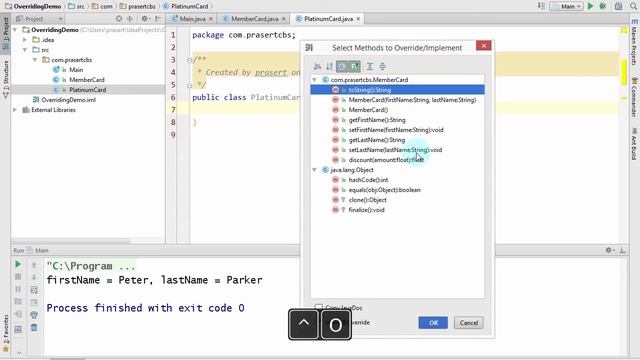This screenshot has width=640, height=360.
Task: Collapse com.prasertcbs package in tree
Action: click(35, 60)
